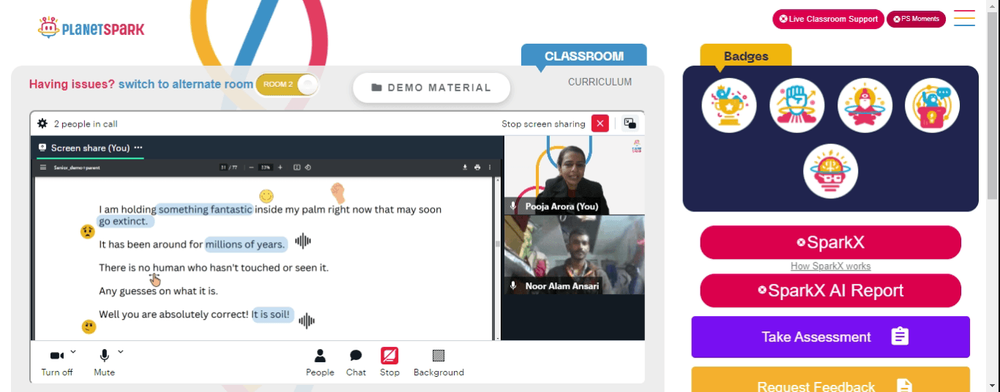Mute the microphone
The width and height of the screenshot is (1000, 392).
(x=104, y=361)
